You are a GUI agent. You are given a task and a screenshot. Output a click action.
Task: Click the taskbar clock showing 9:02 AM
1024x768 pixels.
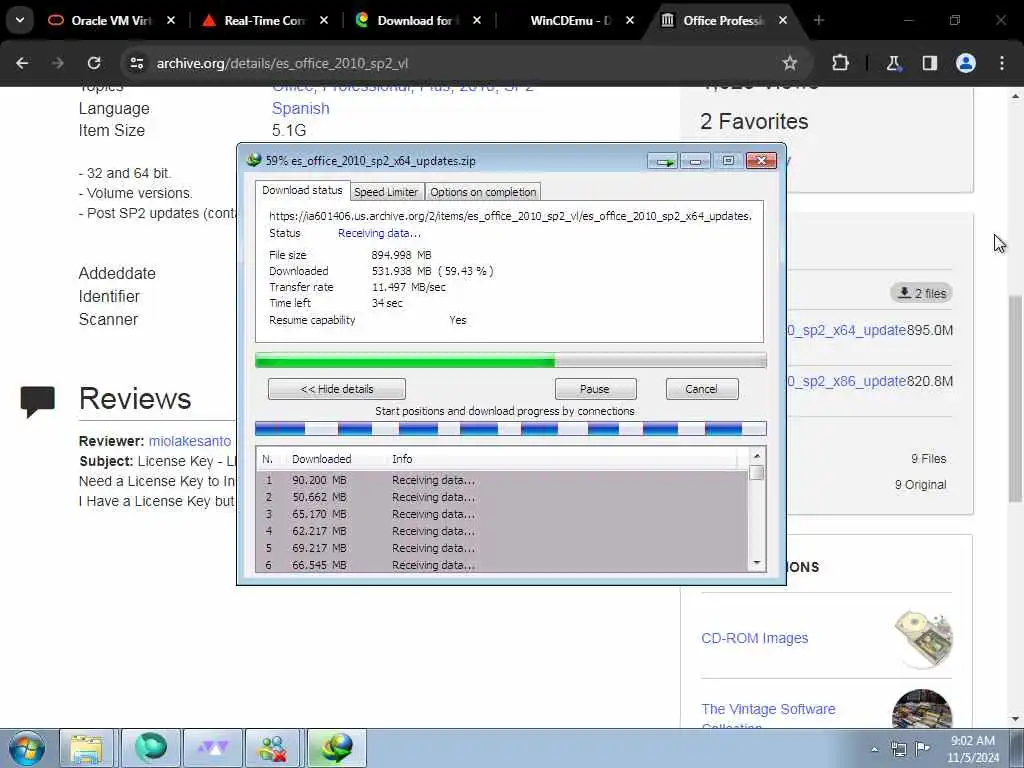pyautogui.click(x=973, y=749)
